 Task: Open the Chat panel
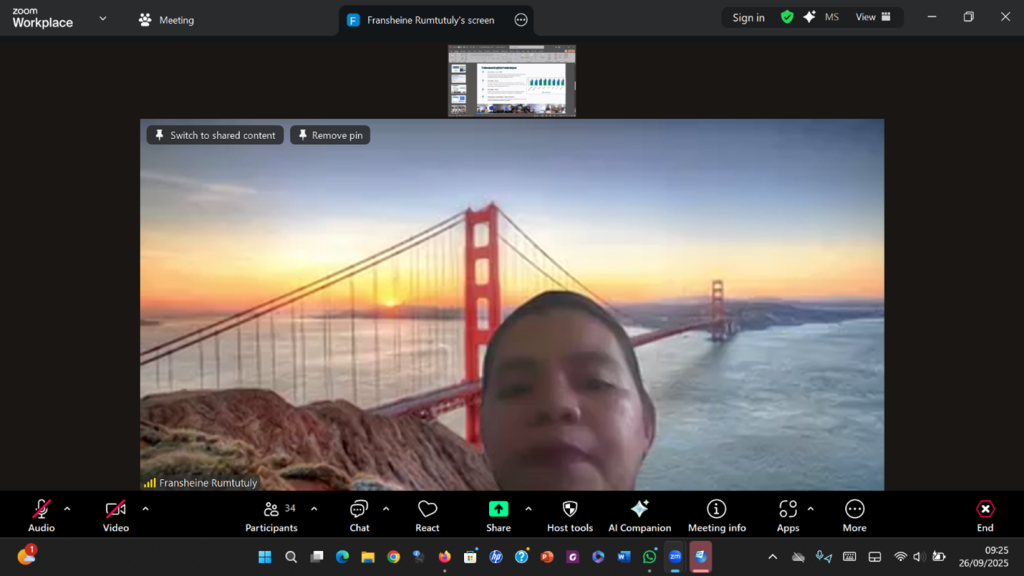359,516
